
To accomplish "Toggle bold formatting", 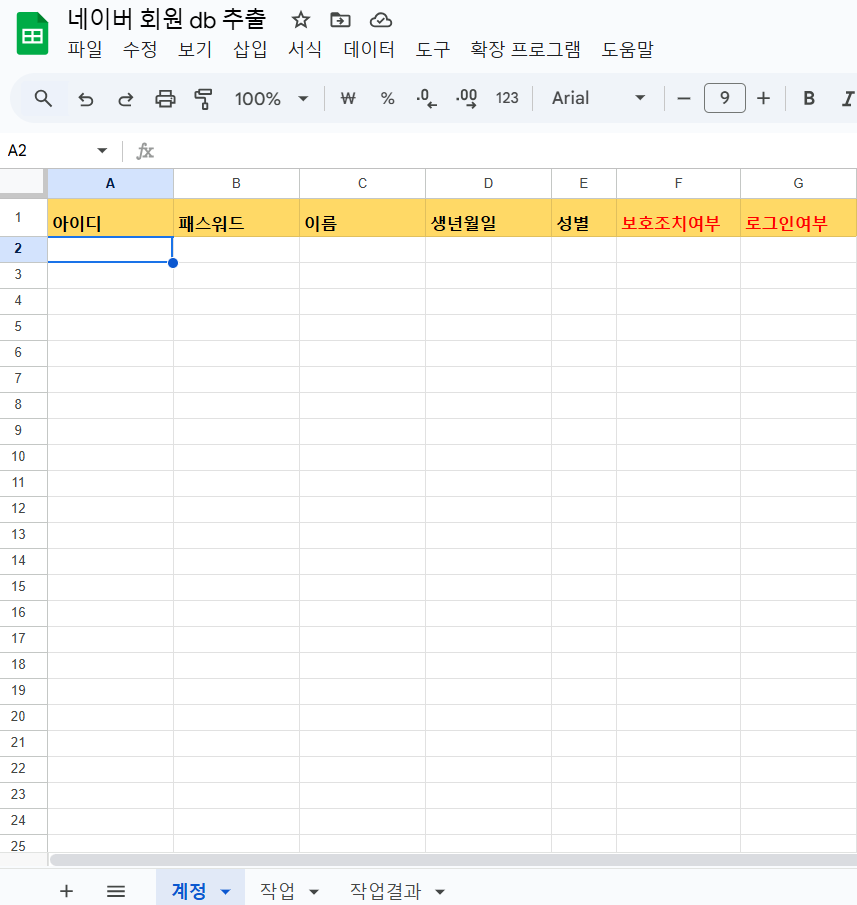I will pyautogui.click(x=809, y=98).
